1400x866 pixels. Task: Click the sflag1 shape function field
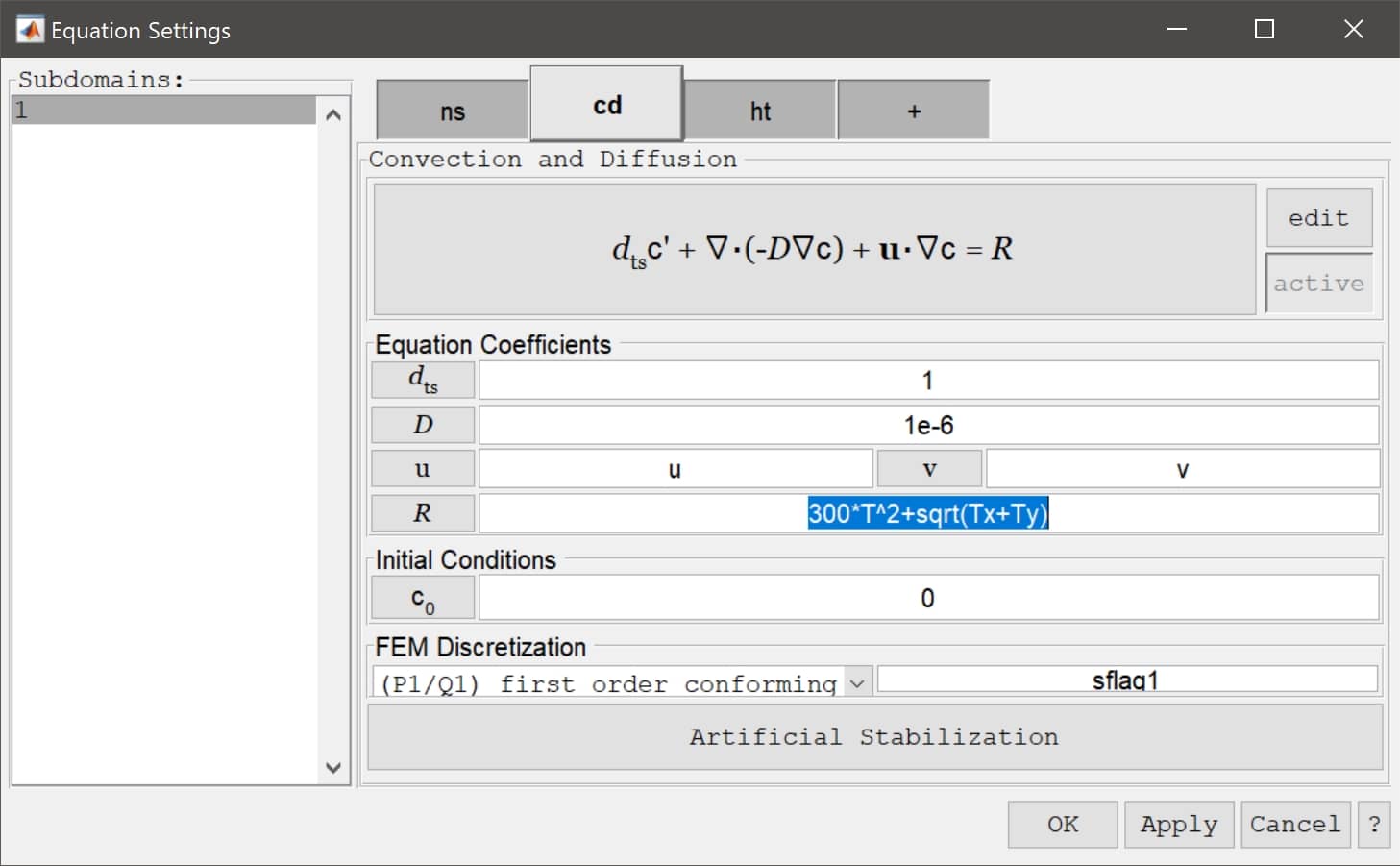tap(1127, 680)
